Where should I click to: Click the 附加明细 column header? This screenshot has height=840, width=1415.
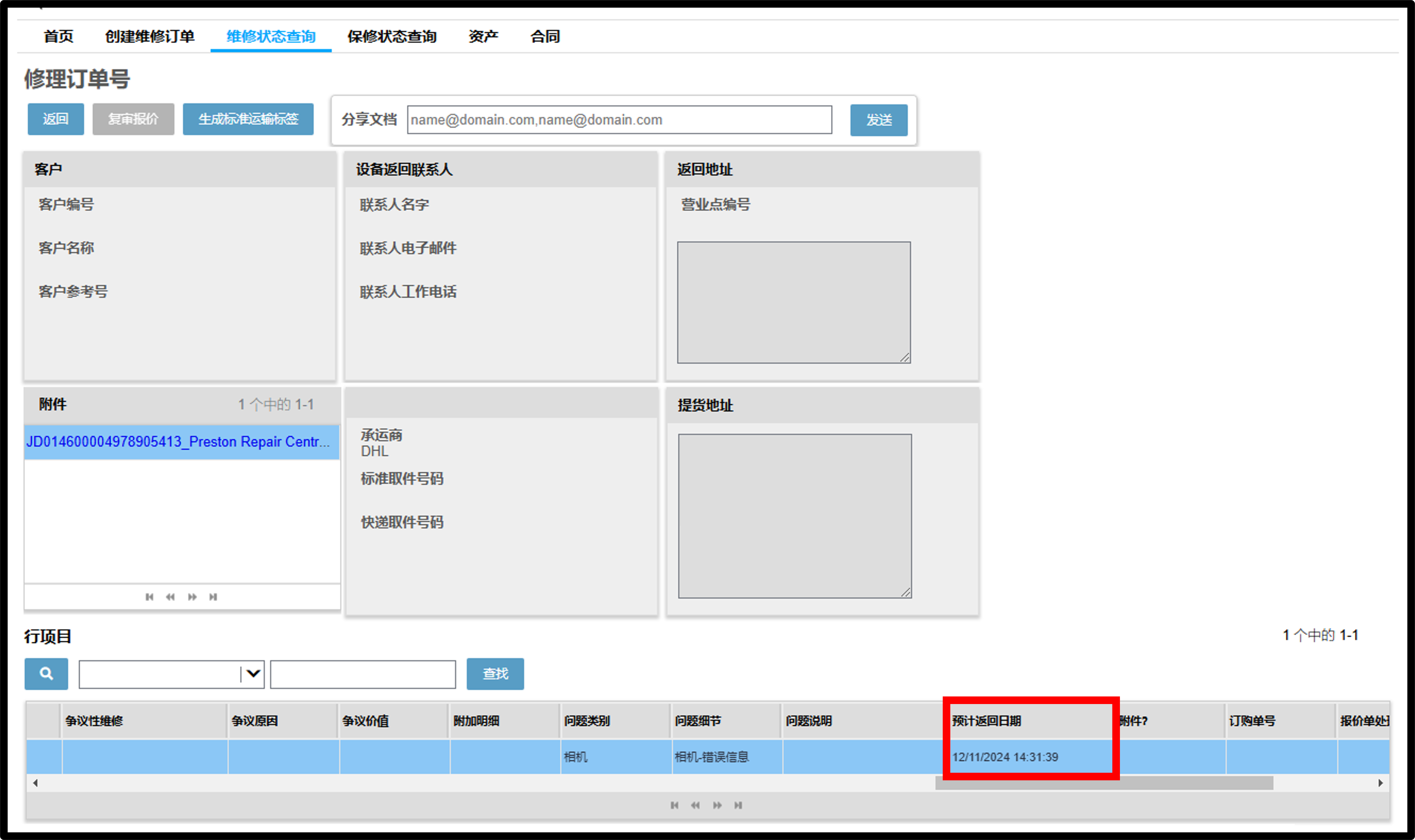(x=504, y=721)
